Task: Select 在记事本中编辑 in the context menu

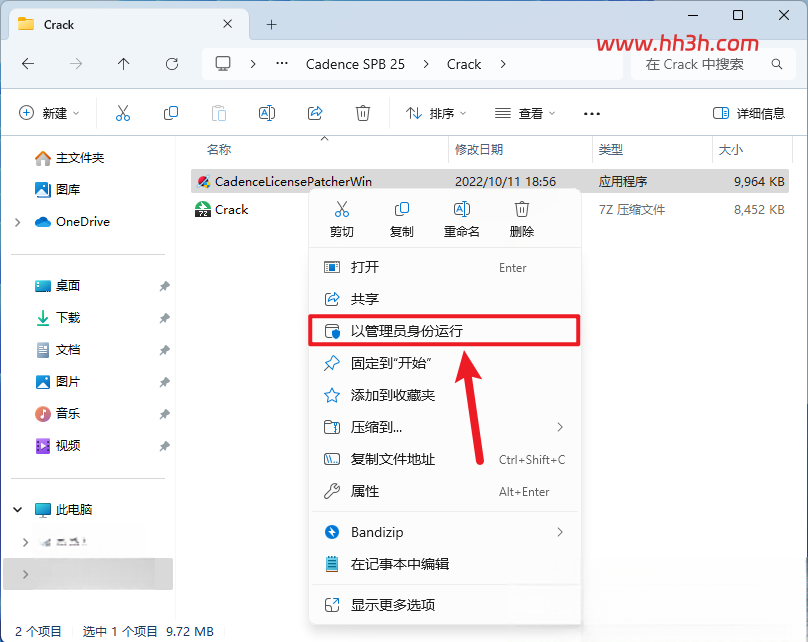Action: pyautogui.click(x=444, y=564)
